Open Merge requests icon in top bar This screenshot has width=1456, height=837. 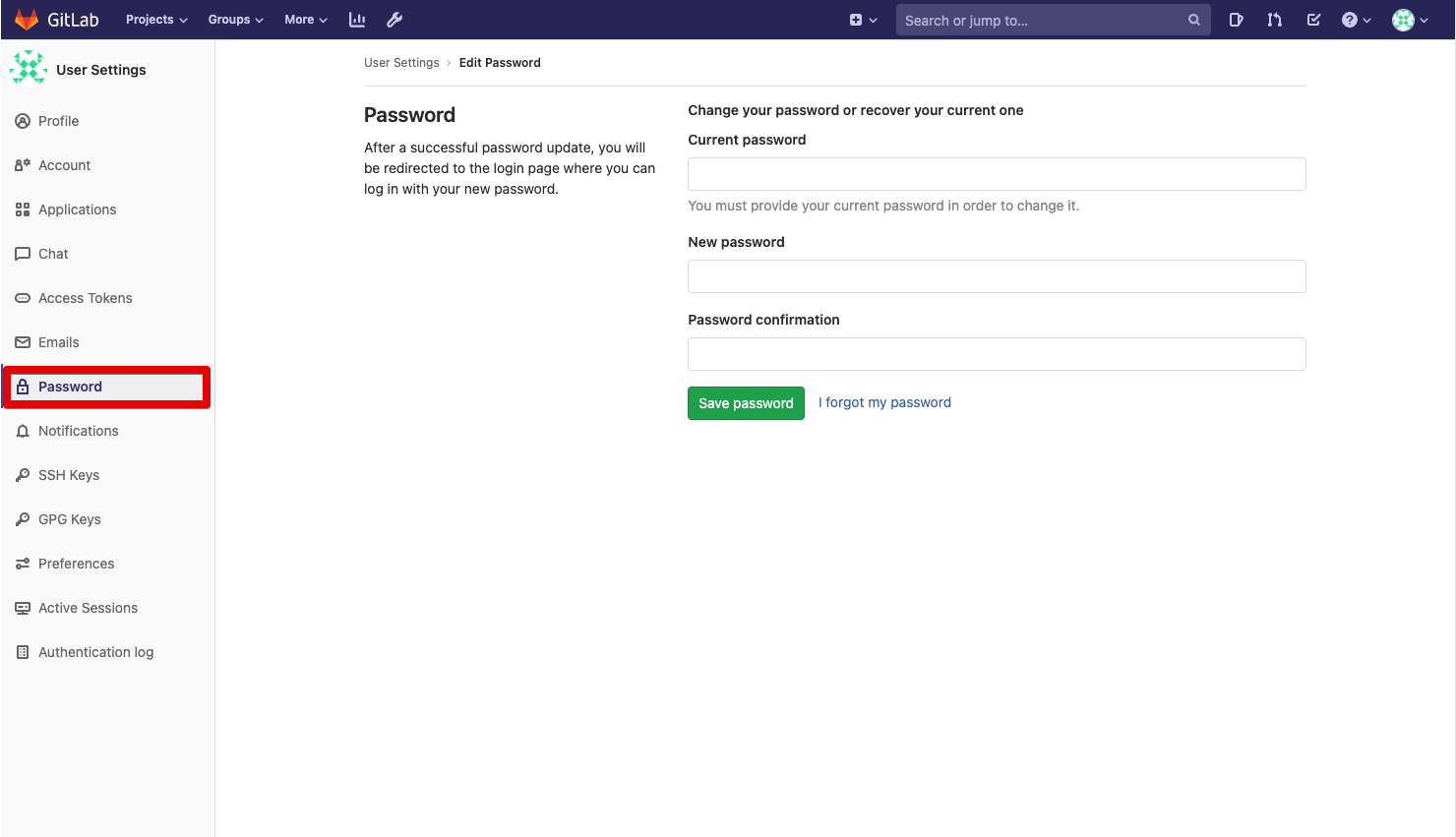(x=1275, y=20)
